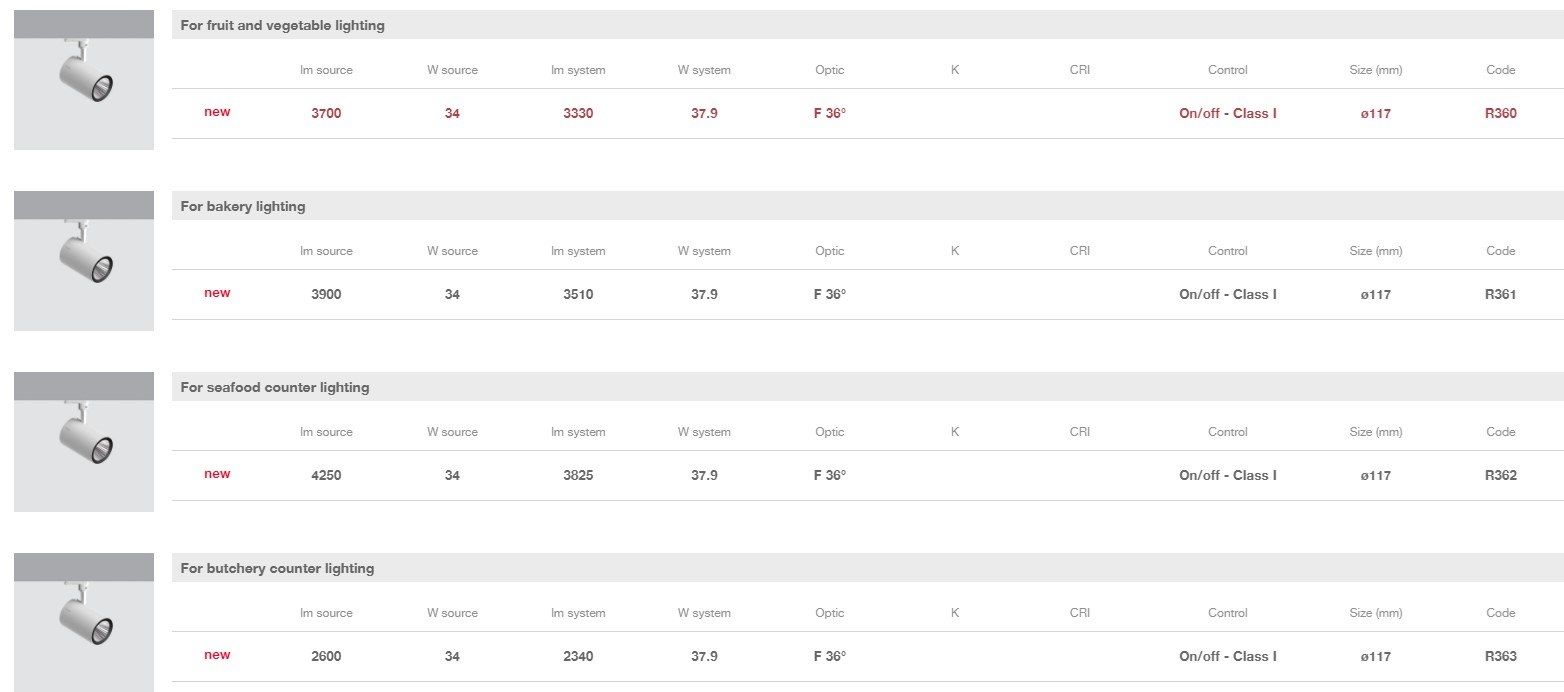Click the 3510 lm system value
Screen dimensions: 1564x692
coord(578,294)
